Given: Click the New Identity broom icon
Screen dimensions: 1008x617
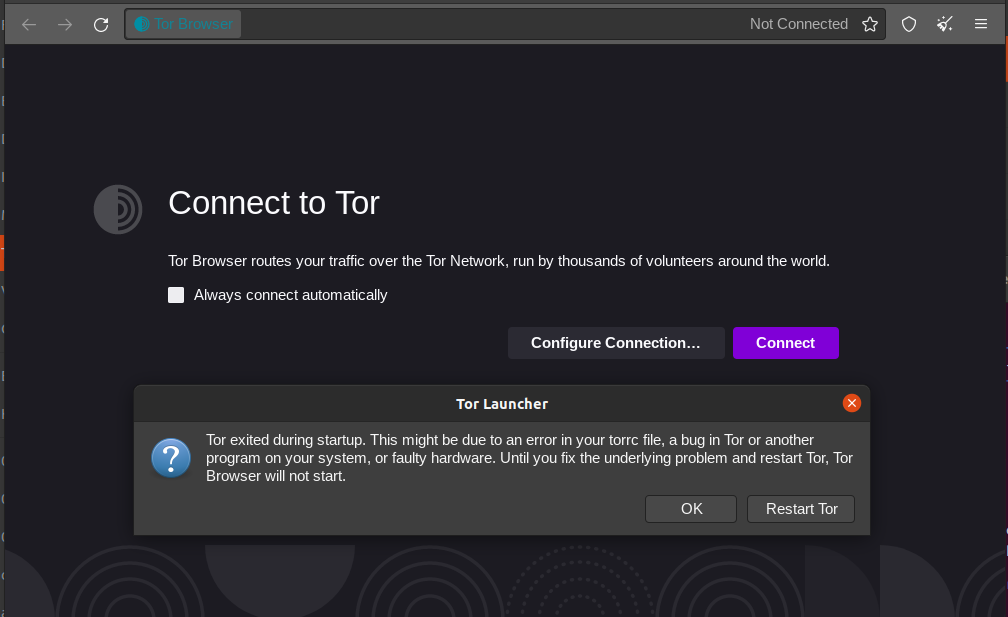Looking at the screenshot, I should 945,24.
